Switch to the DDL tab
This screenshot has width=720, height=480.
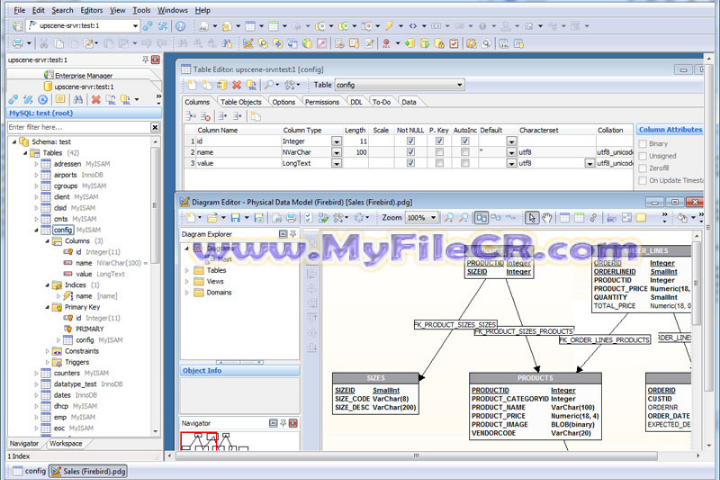click(x=356, y=102)
